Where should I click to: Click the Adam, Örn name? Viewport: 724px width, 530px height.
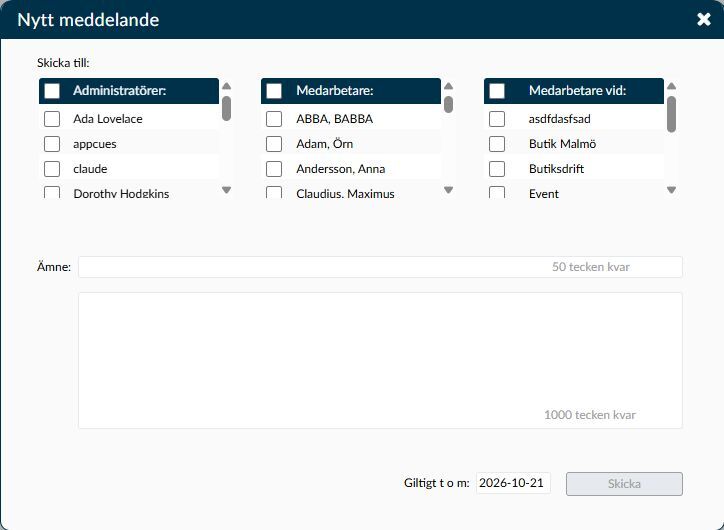324,144
